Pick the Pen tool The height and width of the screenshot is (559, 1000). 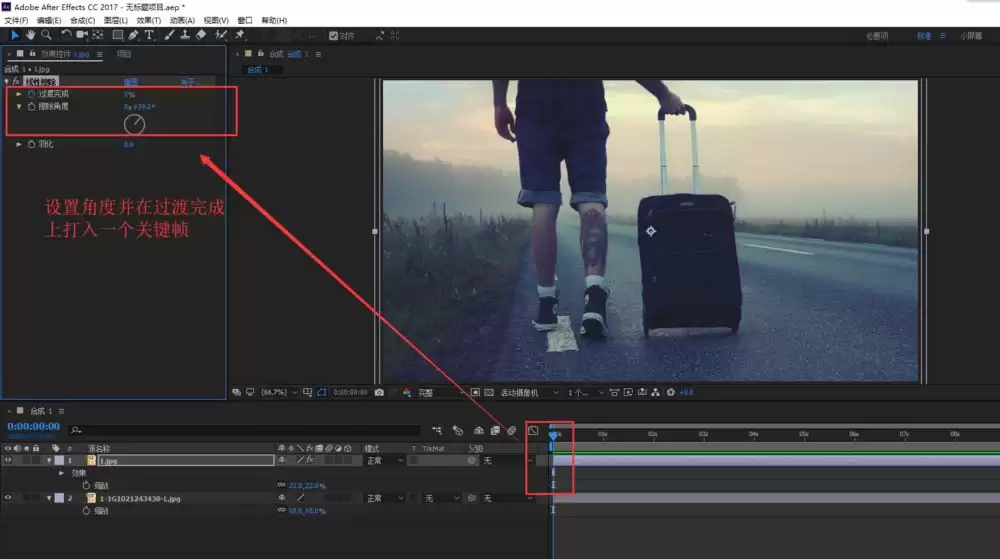[x=133, y=35]
